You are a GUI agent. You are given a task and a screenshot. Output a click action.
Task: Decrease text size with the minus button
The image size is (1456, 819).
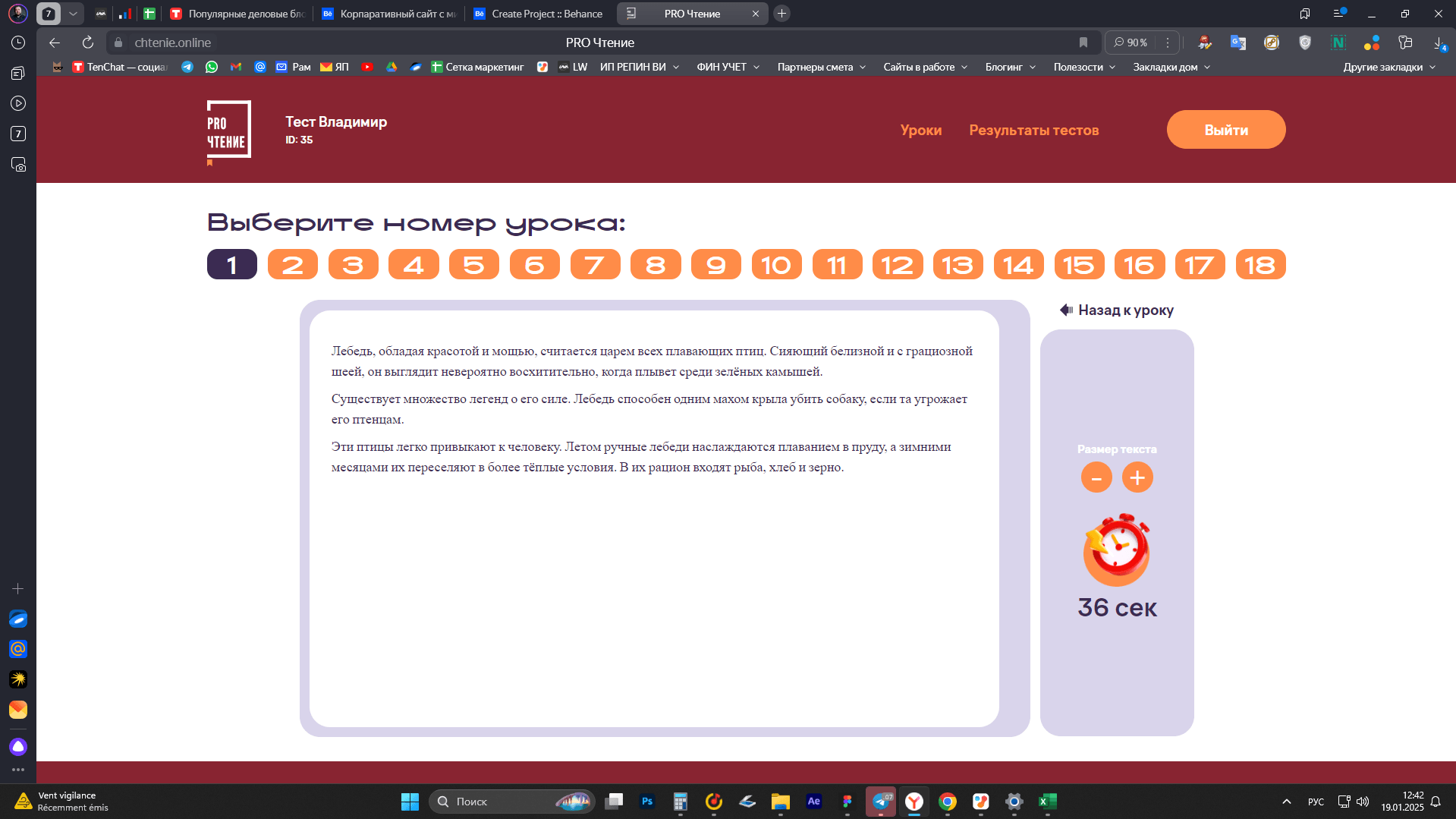(1096, 477)
